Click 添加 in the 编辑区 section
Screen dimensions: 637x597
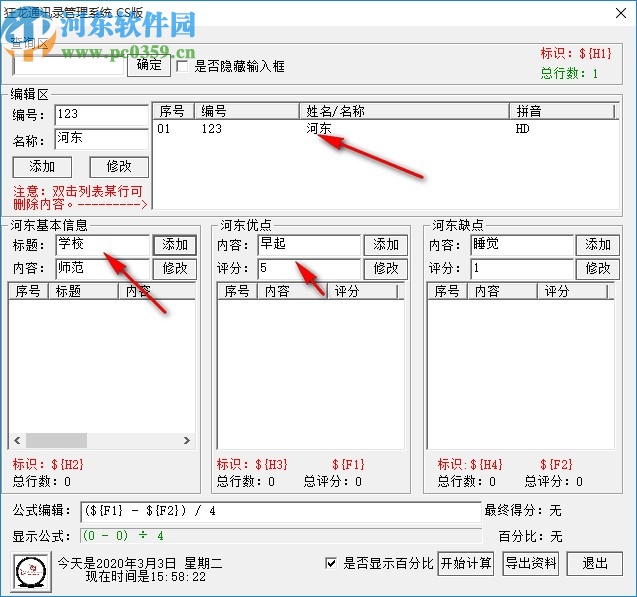[42, 167]
